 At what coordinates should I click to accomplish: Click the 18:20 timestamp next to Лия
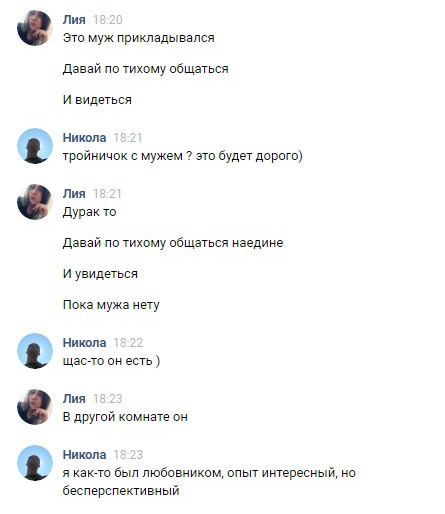[107, 20]
